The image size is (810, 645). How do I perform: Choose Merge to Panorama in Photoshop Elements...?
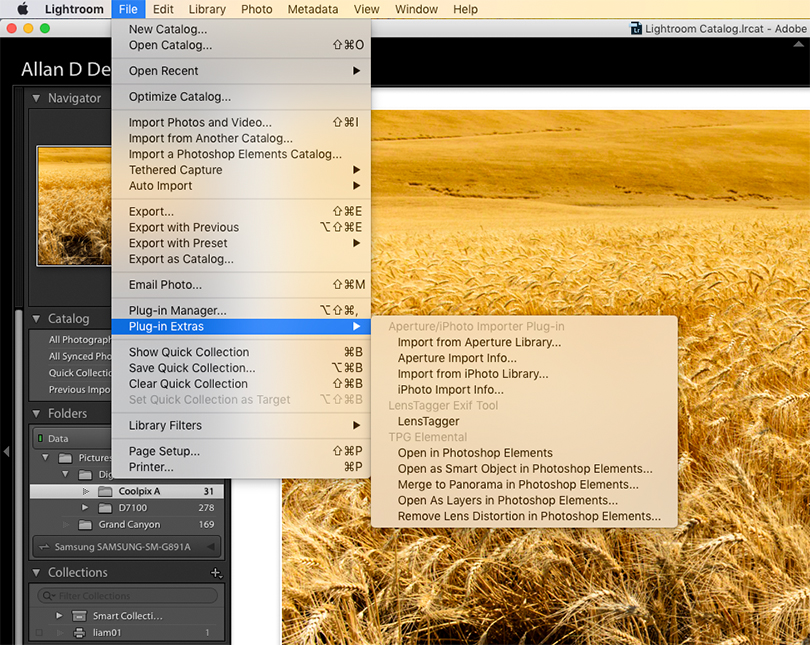pos(524,484)
